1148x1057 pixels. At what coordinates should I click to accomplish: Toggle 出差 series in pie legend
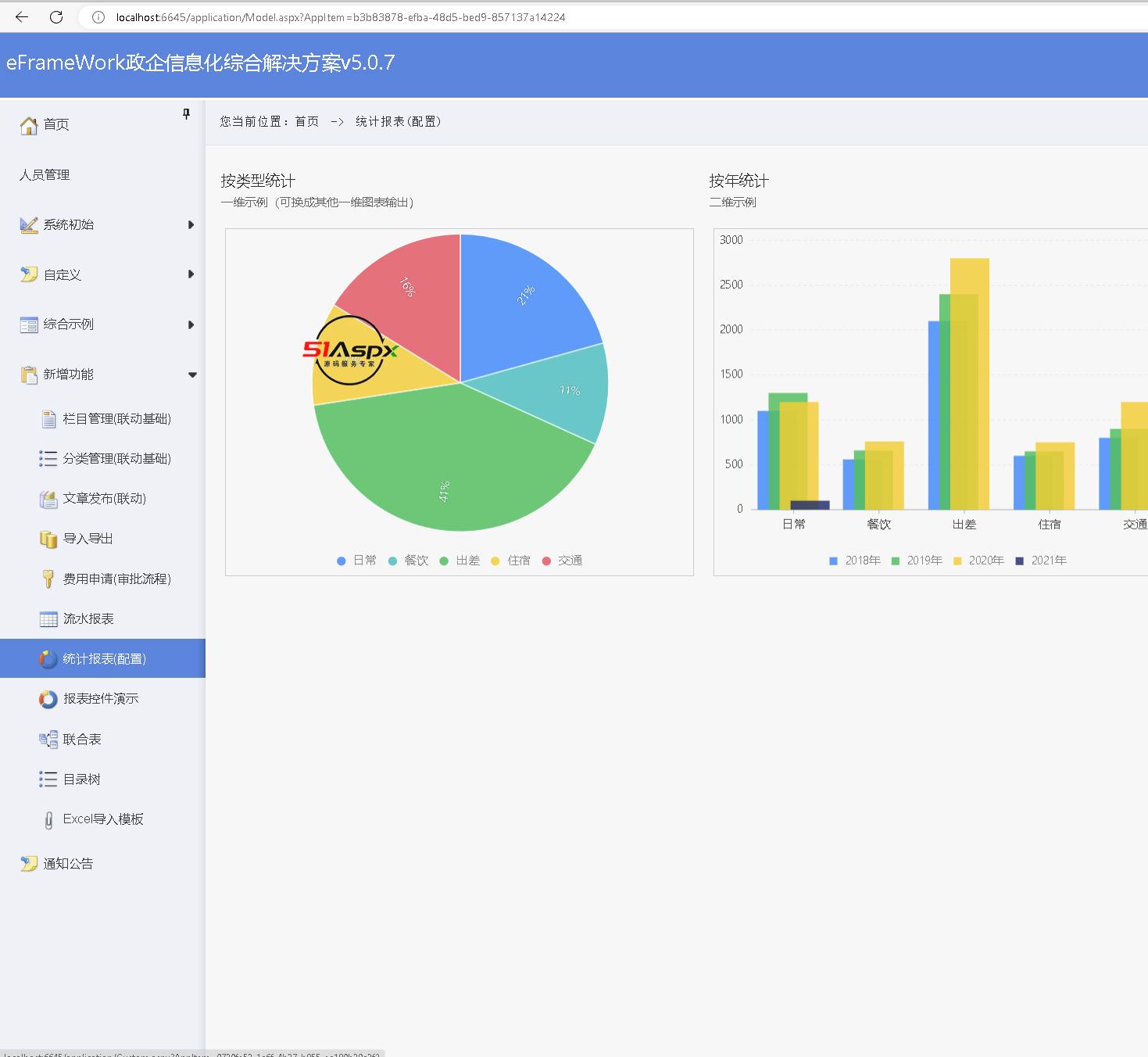[x=460, y=561]
